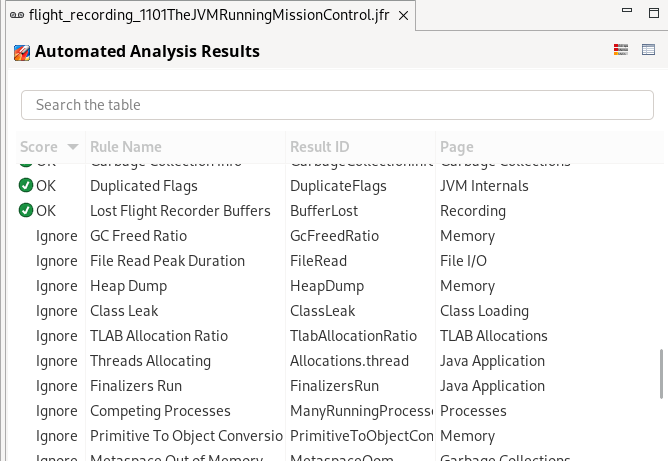Select the Heap Dump rule row
The height and width of the screenshot is (461, 668).
[128, 285]
